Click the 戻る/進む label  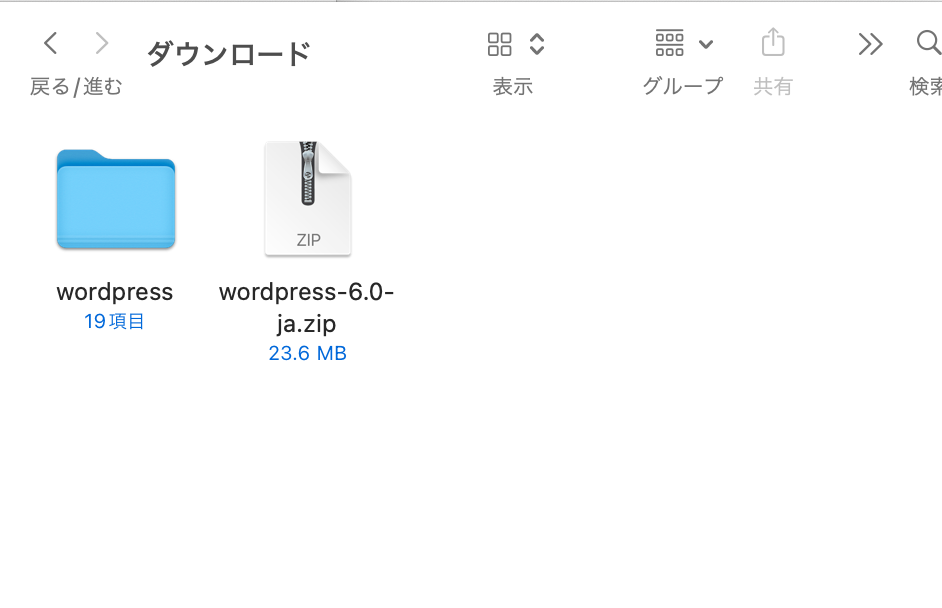click(x=76, y=87)
